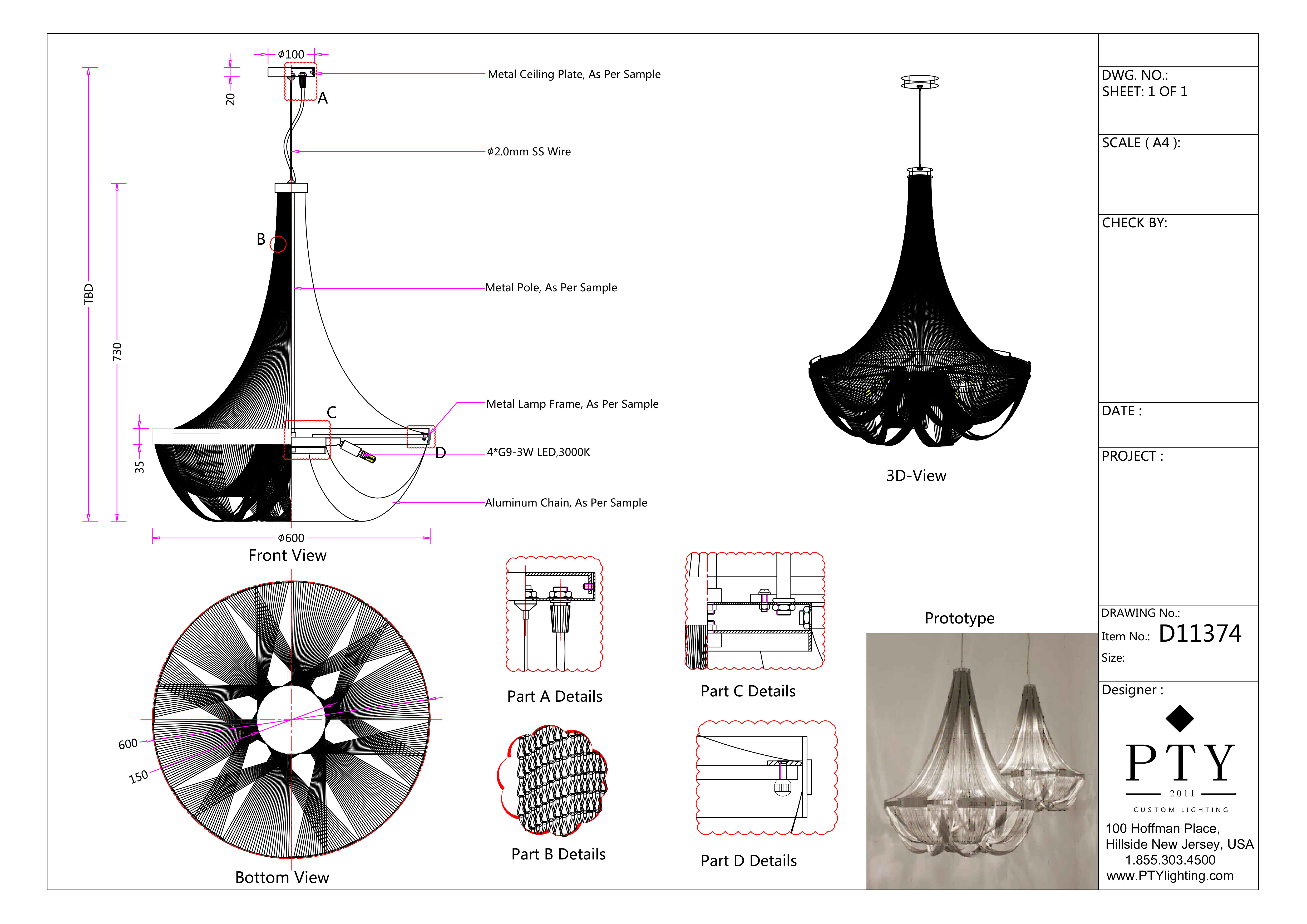Click the Bottom View circular drawing

click(x=291, y=720)
